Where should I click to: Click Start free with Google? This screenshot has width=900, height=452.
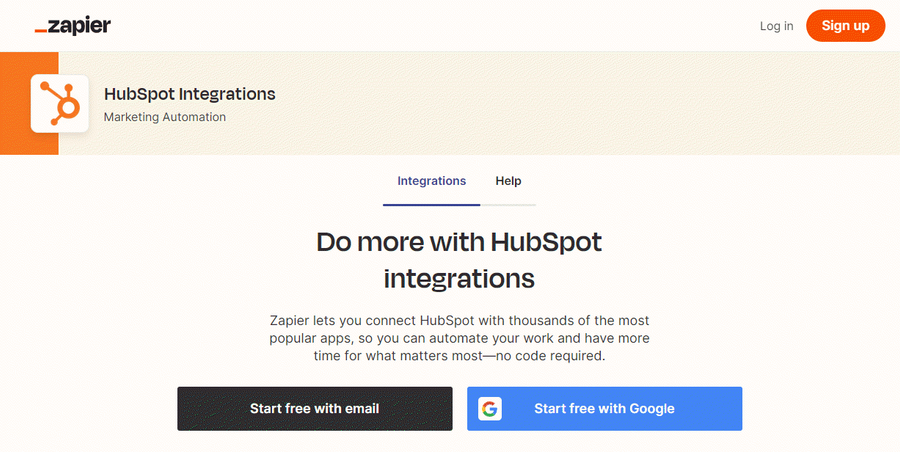(604, 409)
